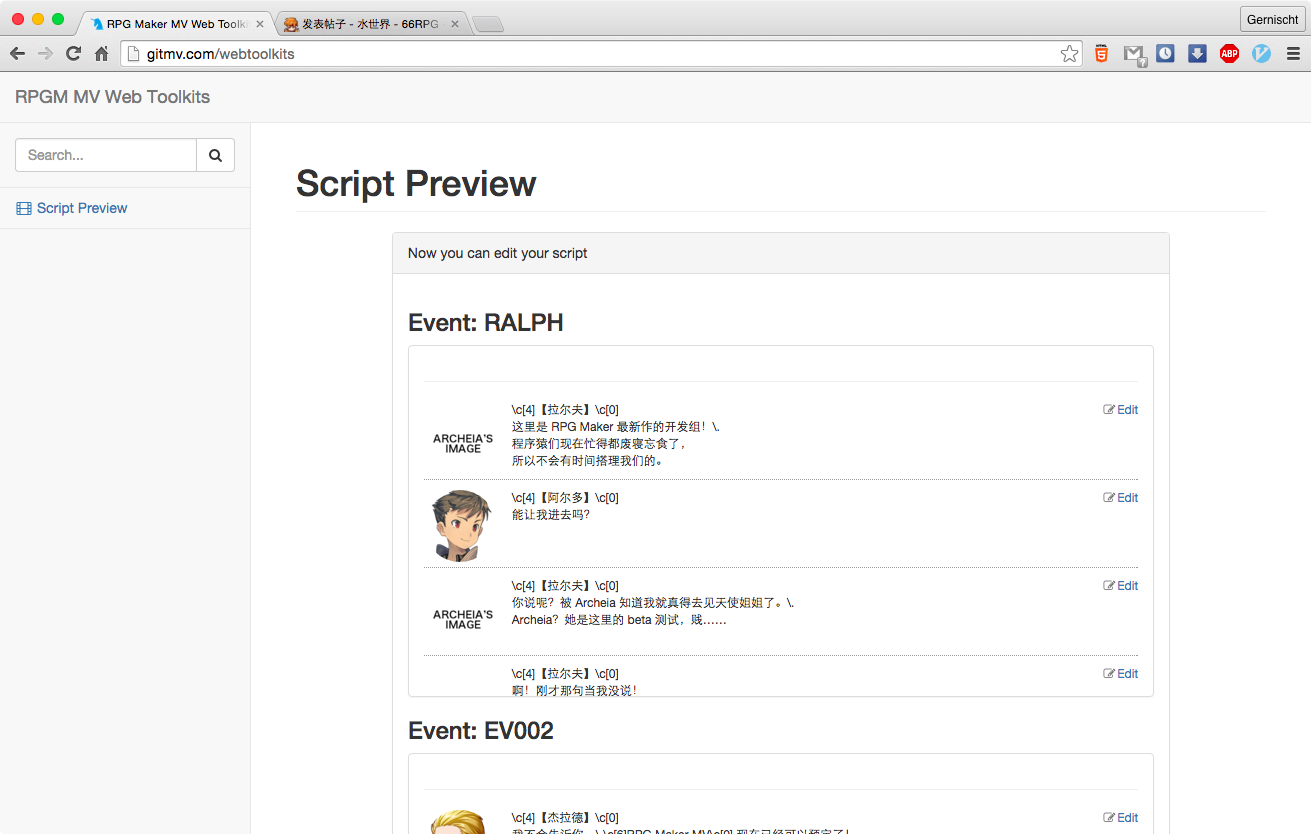Image resolution: width=1311 pixels, height=834 pixels.
Task: Open the Gmail checker extension icon
Action: [x=1133, y=55]
